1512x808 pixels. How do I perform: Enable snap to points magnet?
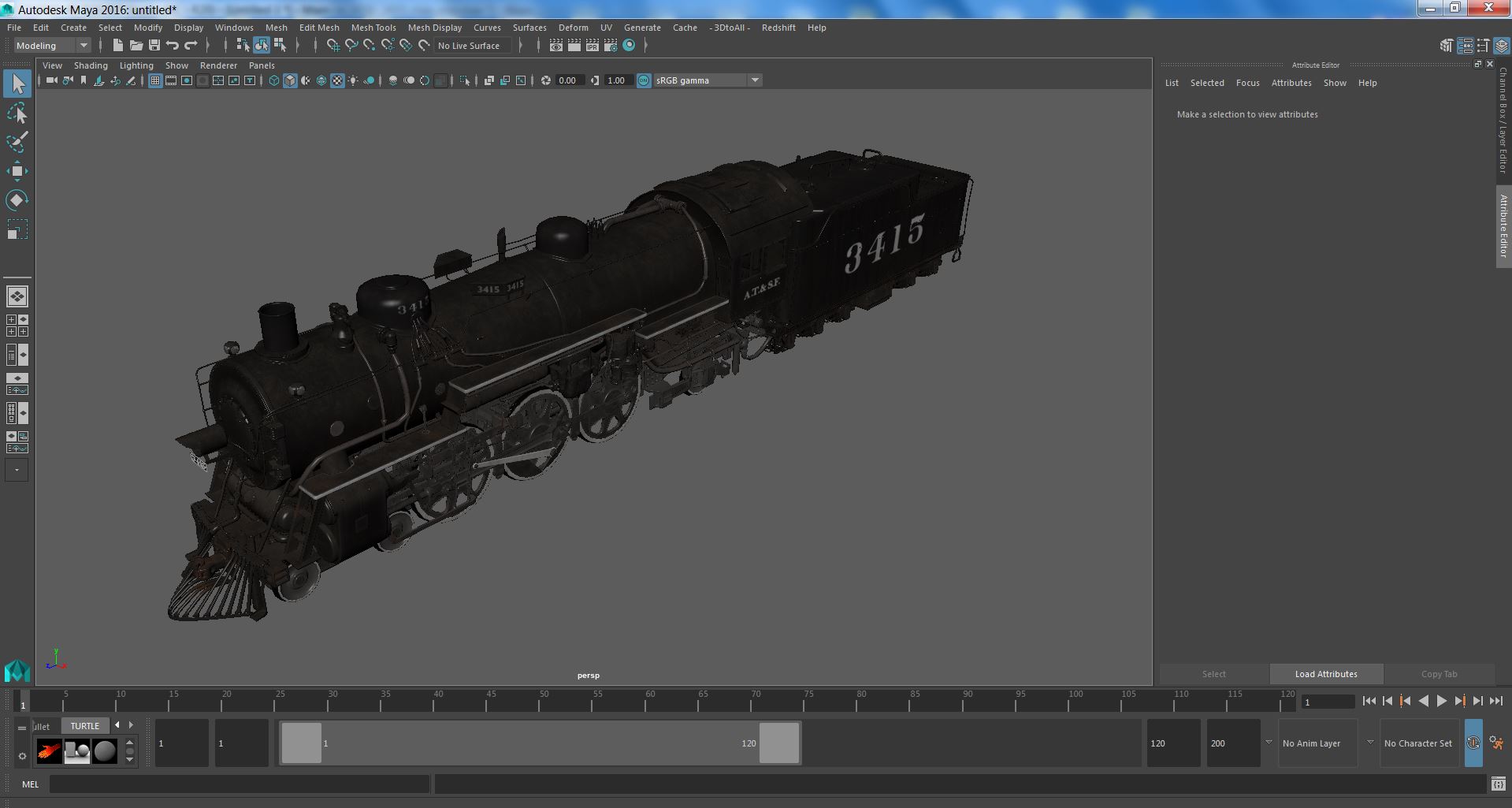tap(370, 45)
